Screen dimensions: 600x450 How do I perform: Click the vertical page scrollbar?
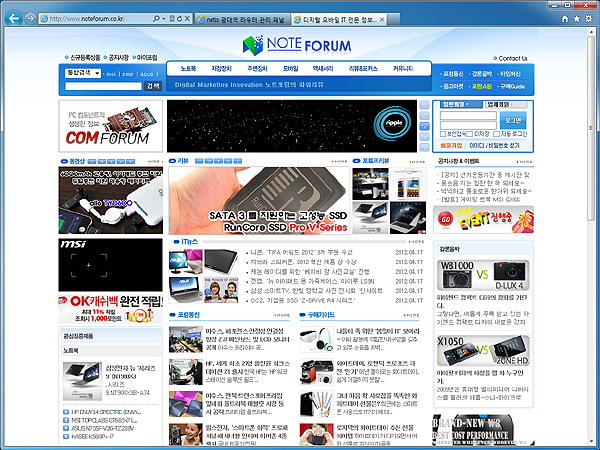click(x=593, y=200)
